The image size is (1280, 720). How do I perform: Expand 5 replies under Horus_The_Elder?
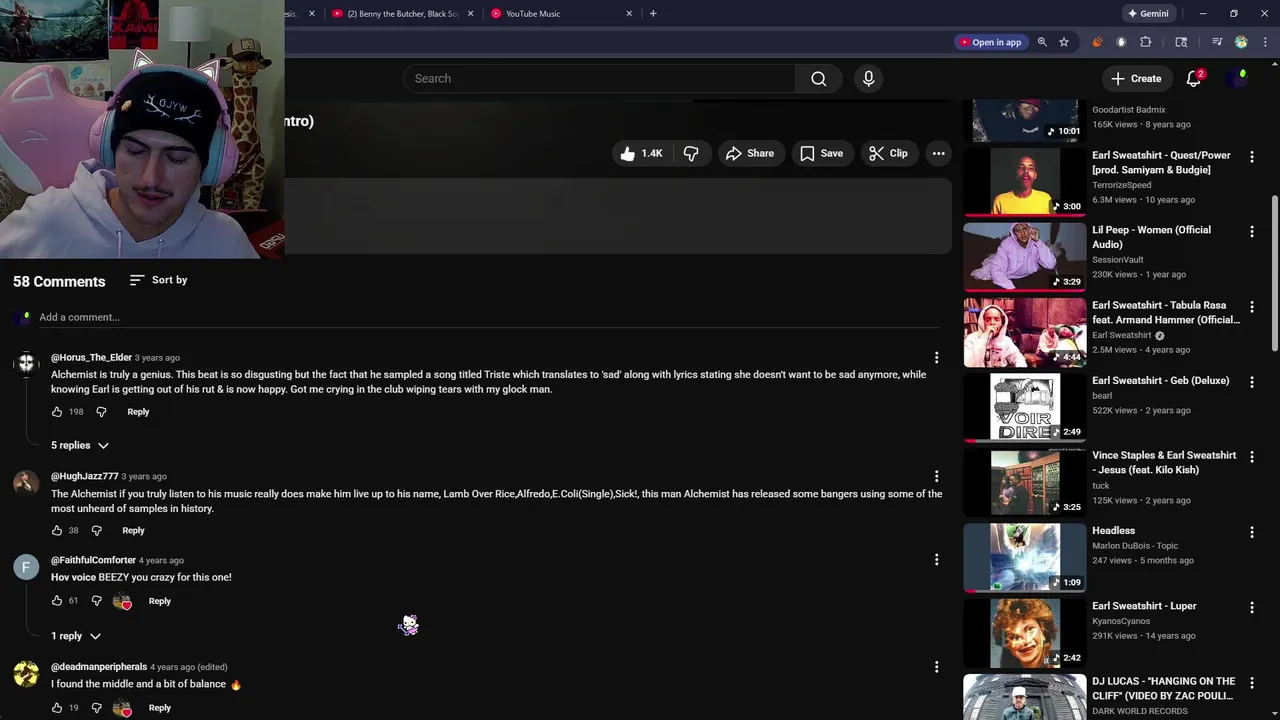point(80,445)
